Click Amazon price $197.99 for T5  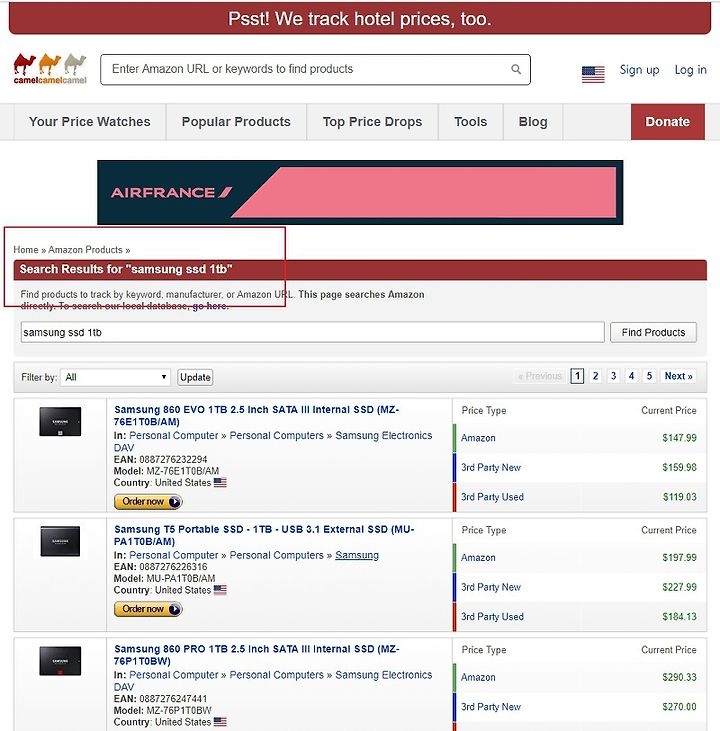[679, 558]
